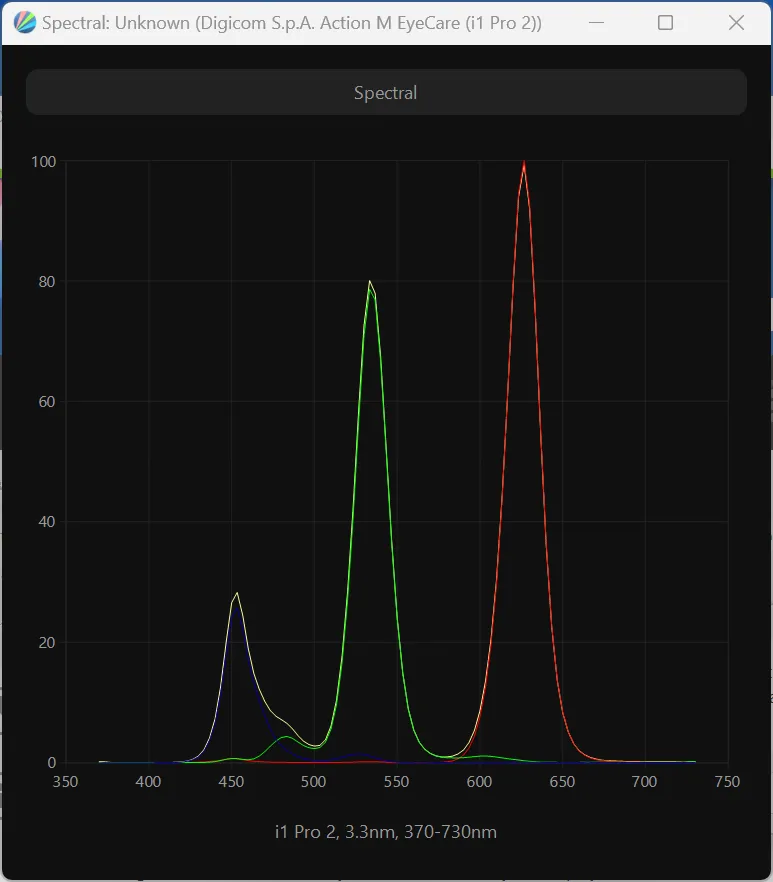773x882 pixels.
Task: Click the '450' wavelength axis label
Action: [231, 782]
